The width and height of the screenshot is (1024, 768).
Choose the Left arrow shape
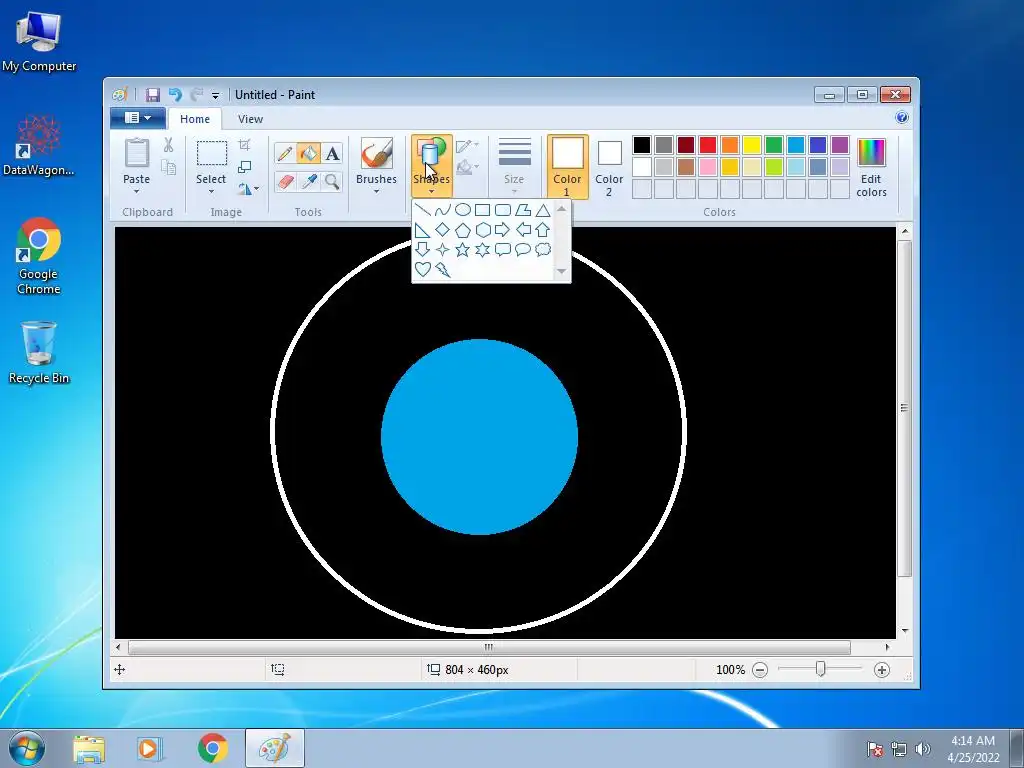(x=522, y=230)
